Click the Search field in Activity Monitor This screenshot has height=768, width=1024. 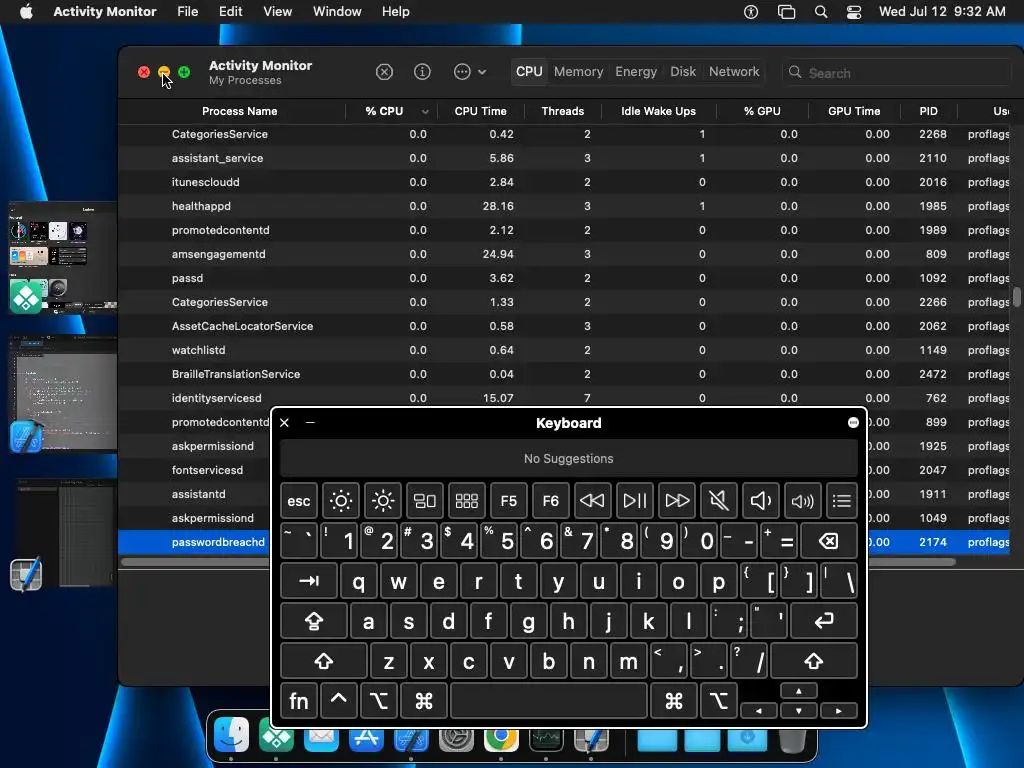pos(896,72)
